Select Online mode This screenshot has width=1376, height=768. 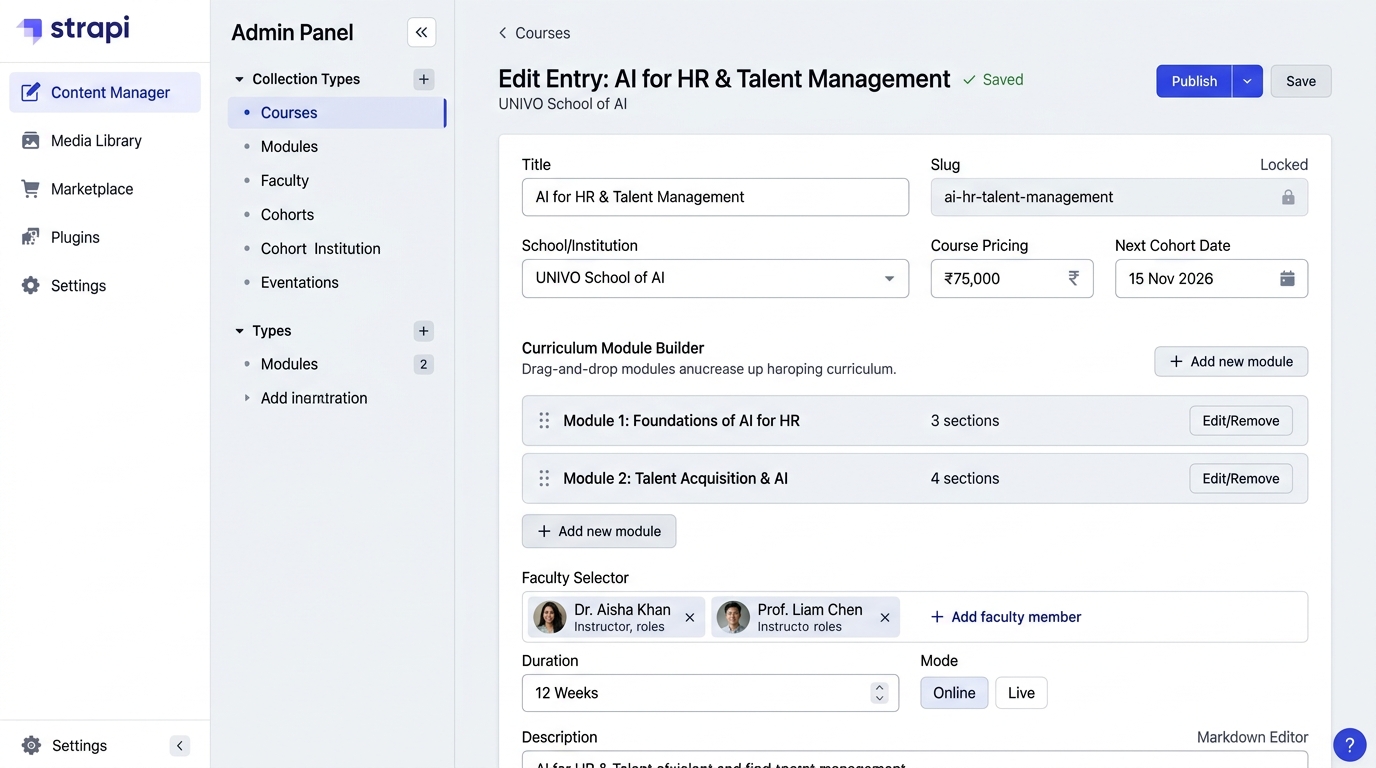click(954, 693)
